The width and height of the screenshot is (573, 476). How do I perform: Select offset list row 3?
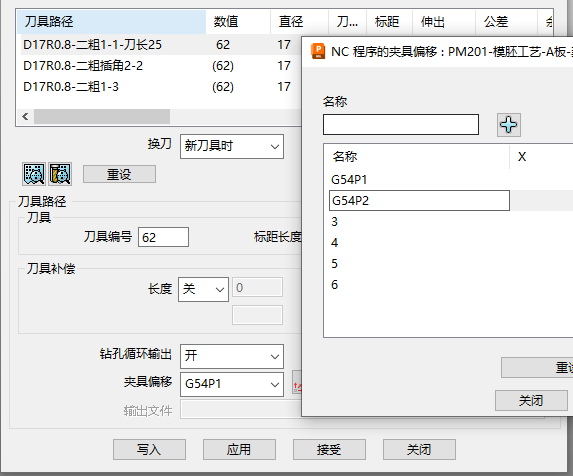pos(448,222)
